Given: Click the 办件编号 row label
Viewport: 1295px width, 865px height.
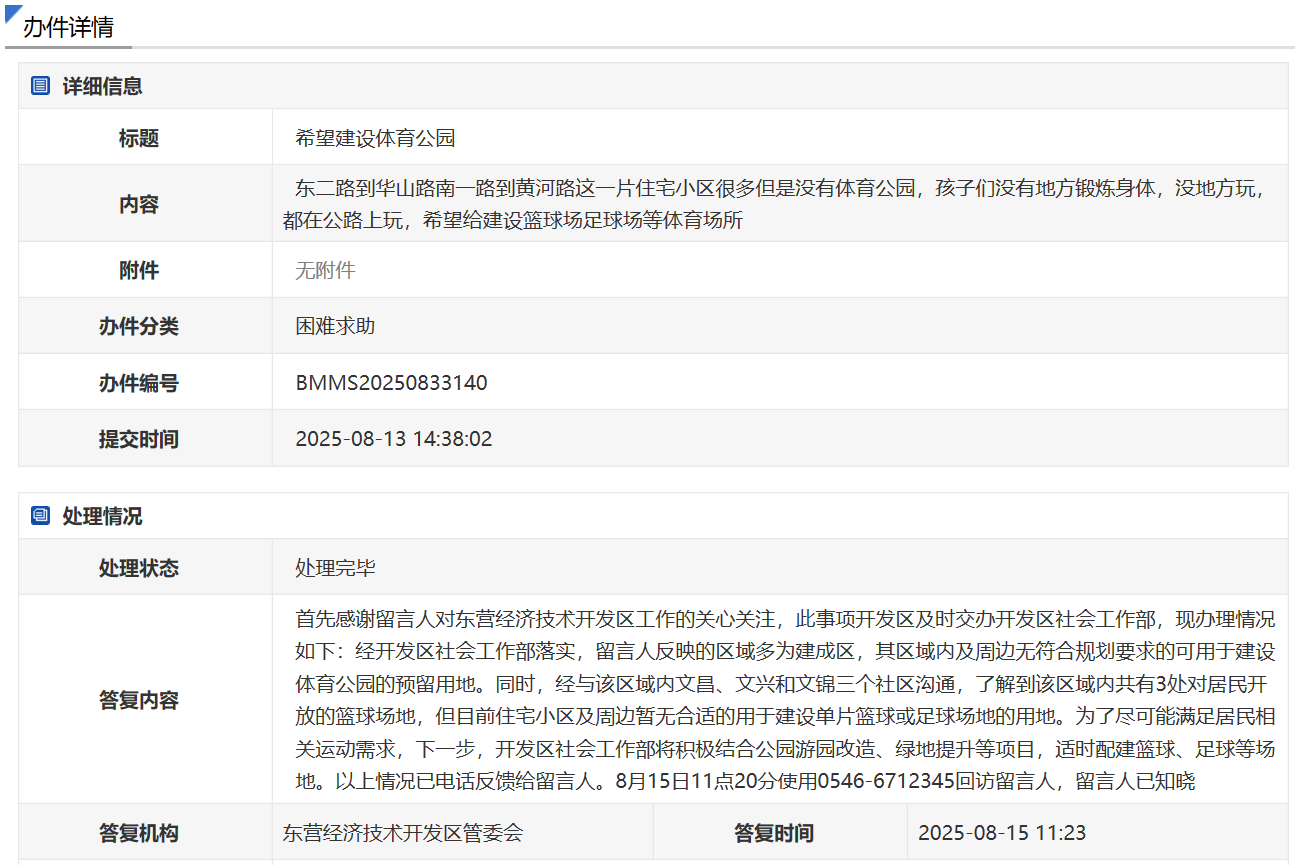Looking at the screenshot, I should click(x=139, y=383).
